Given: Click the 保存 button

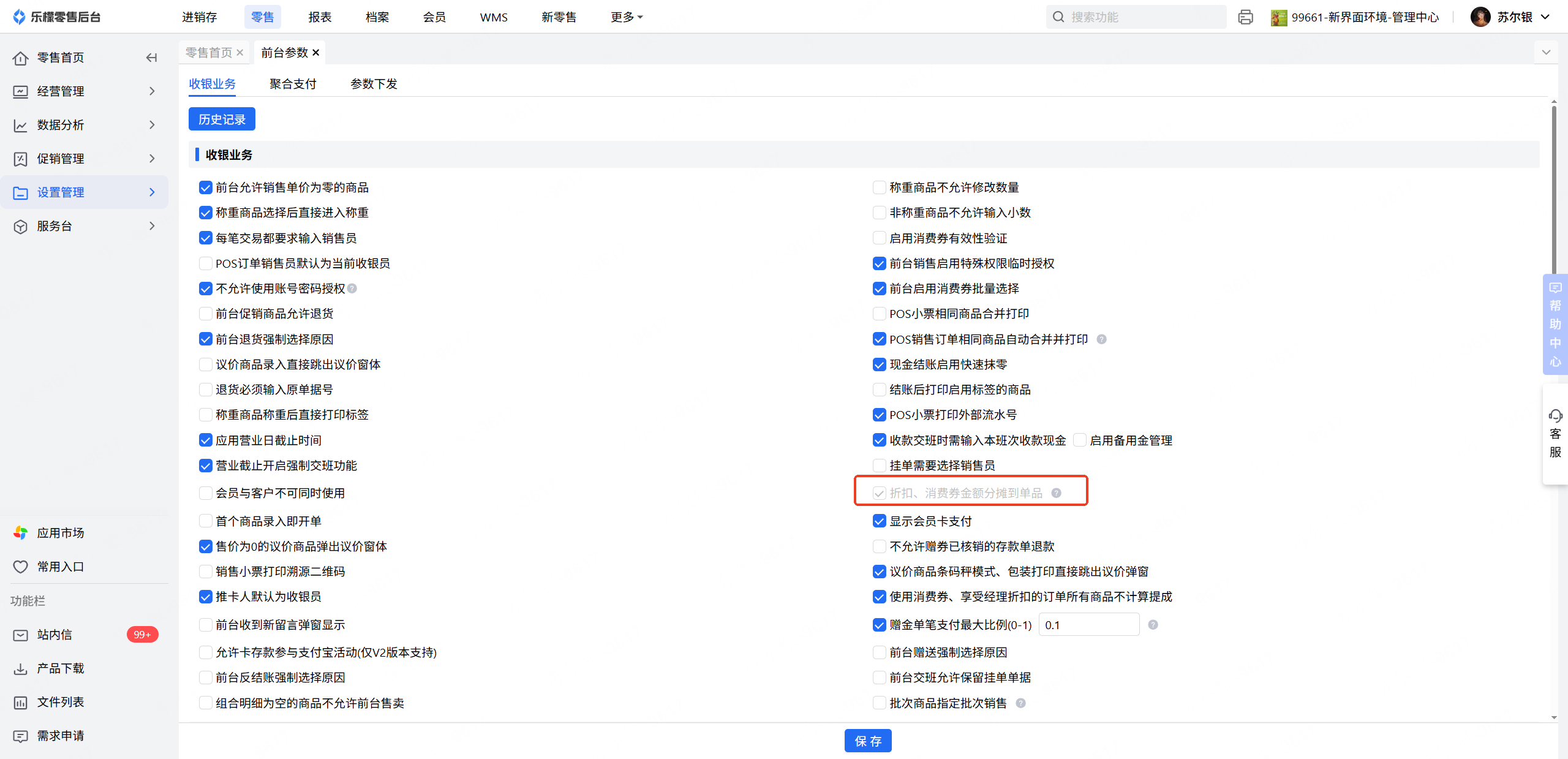Looking at the screenshot, I should click(867, 741).
